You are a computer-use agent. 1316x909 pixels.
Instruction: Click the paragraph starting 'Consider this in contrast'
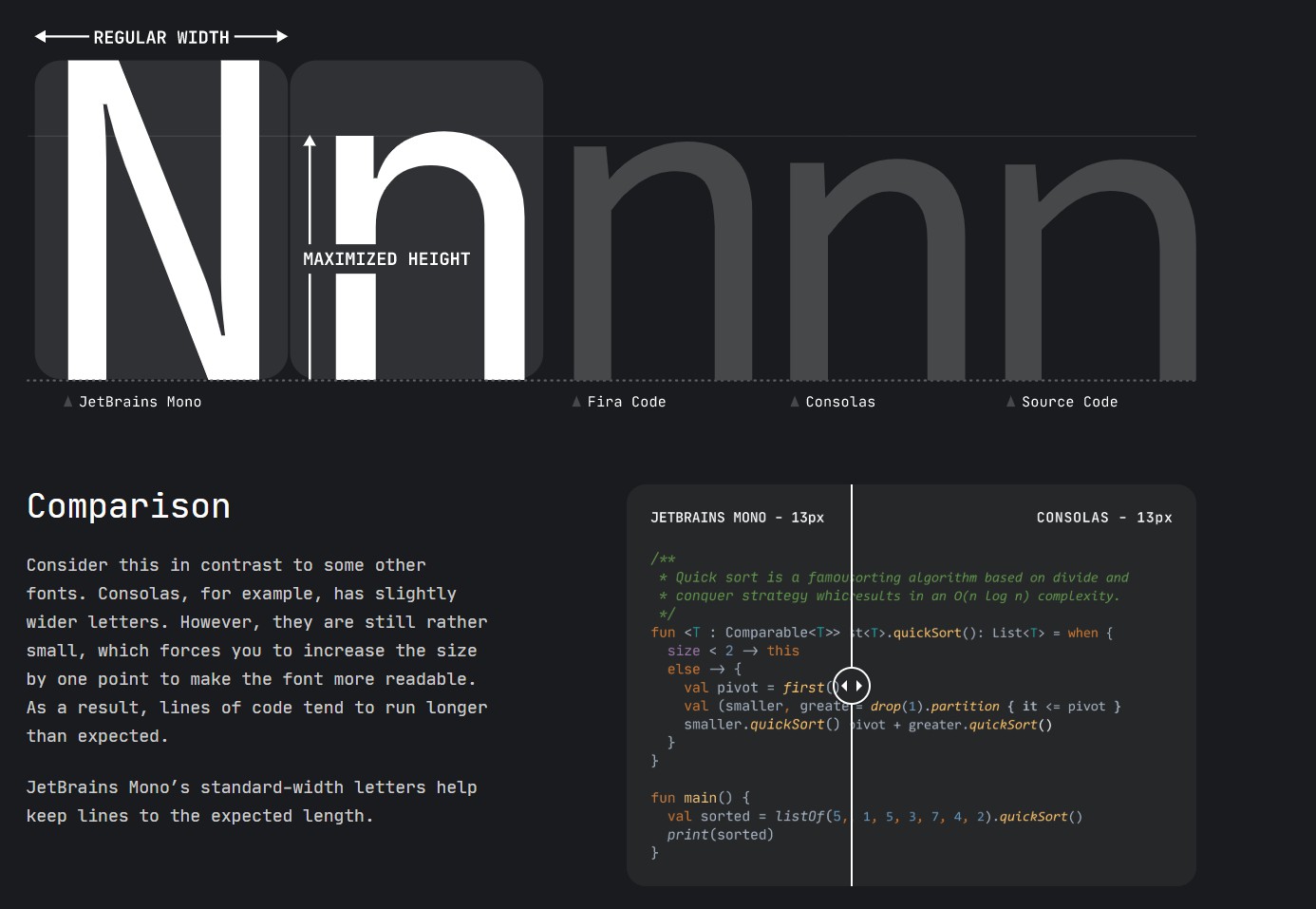click(x=257, y=651)
